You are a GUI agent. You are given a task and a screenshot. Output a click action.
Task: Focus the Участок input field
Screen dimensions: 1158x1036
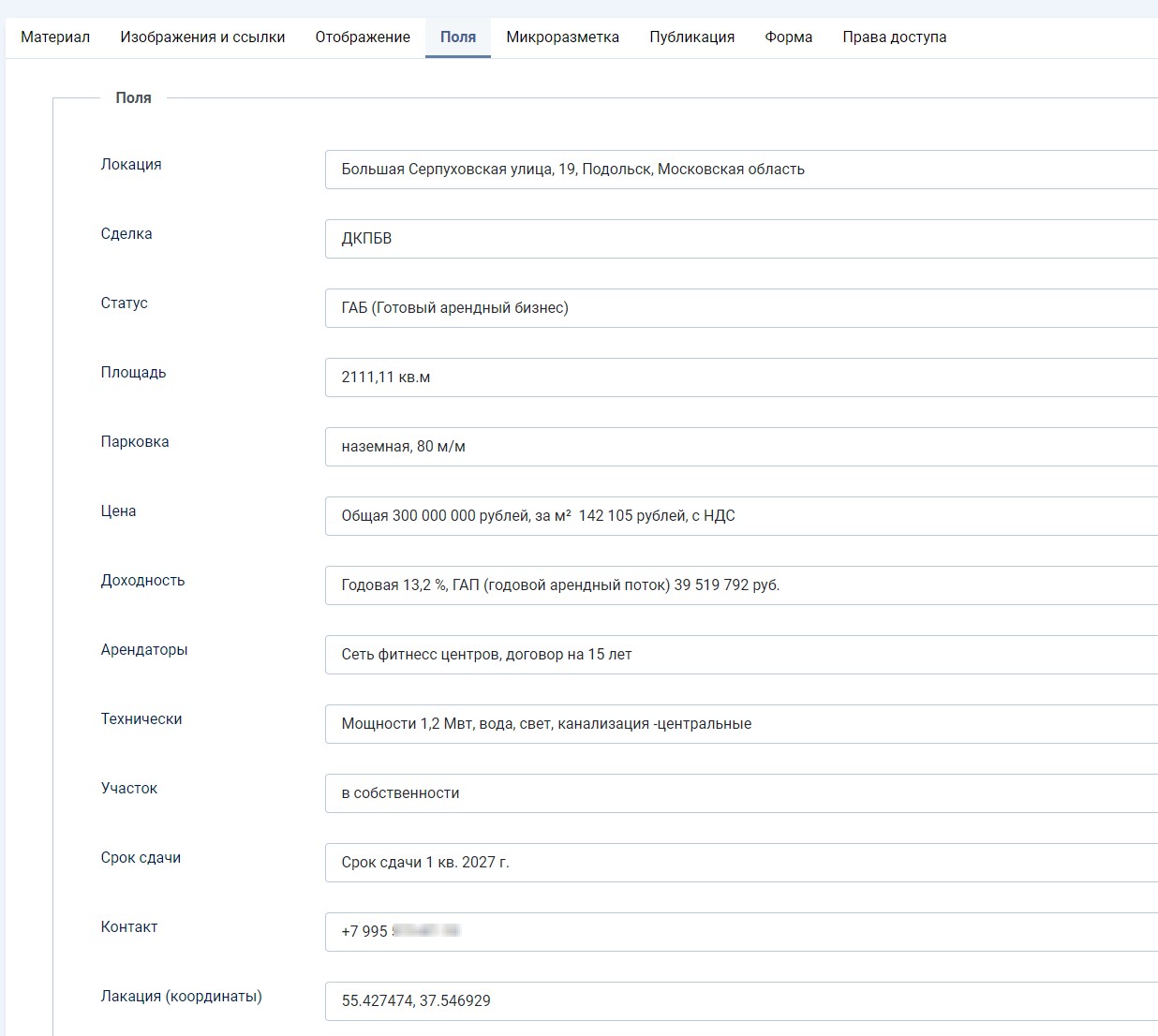[x=740, y=793]
